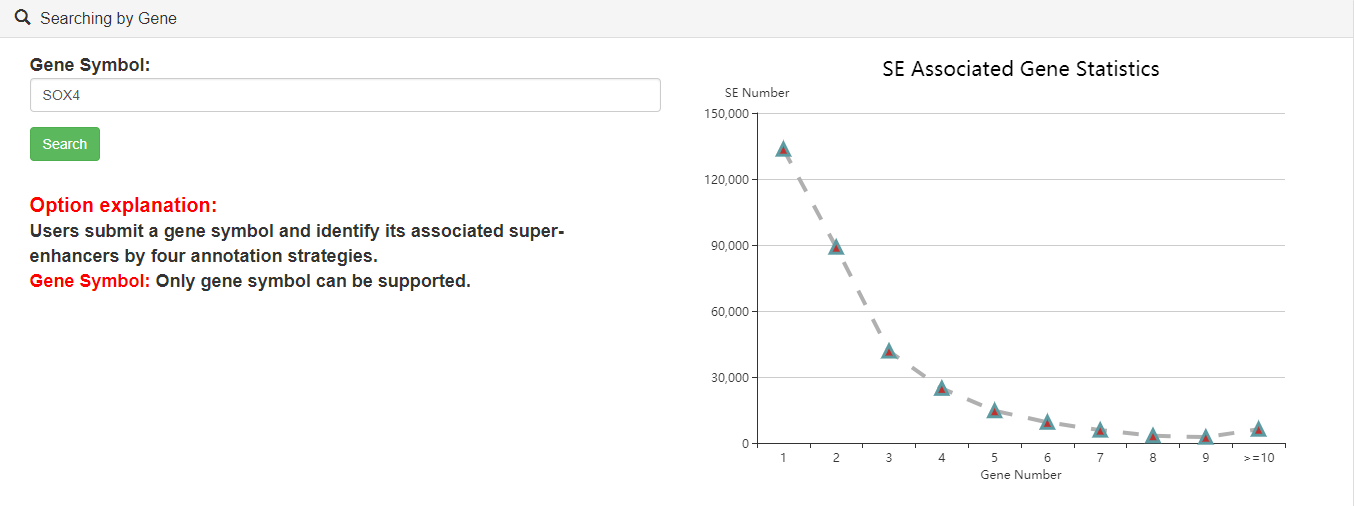Click the Gene Symbol label above input
This screenshot has width=1354, height=506.
[x=90, y=65]
